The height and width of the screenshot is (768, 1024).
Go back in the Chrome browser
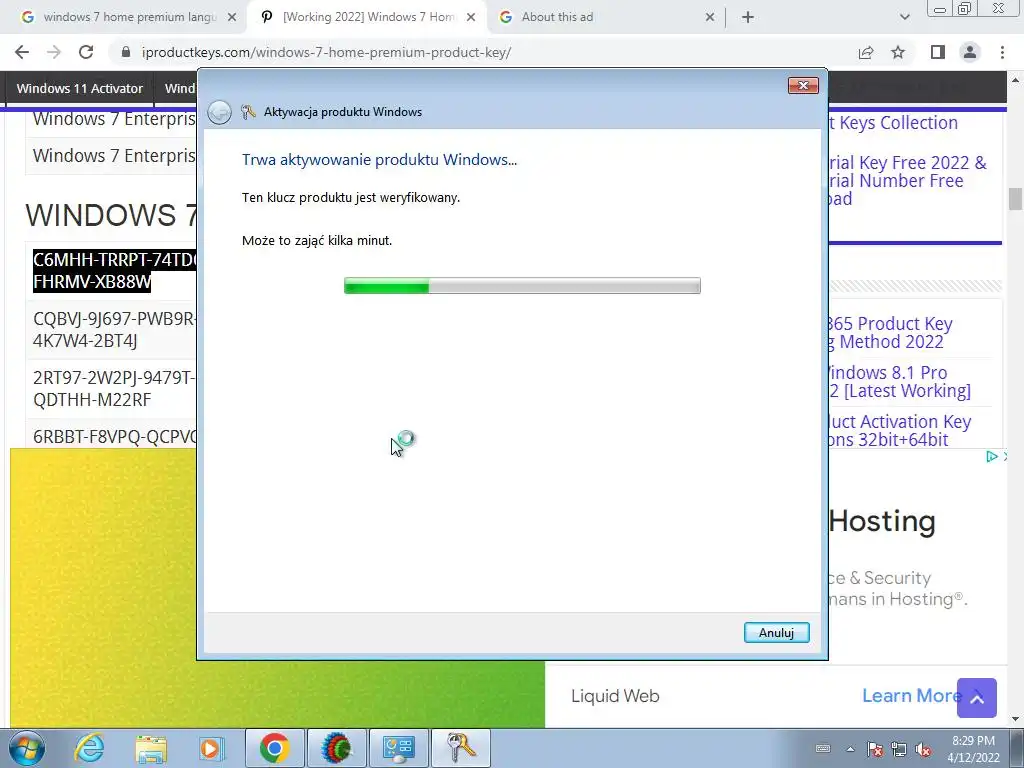point(22,52)
